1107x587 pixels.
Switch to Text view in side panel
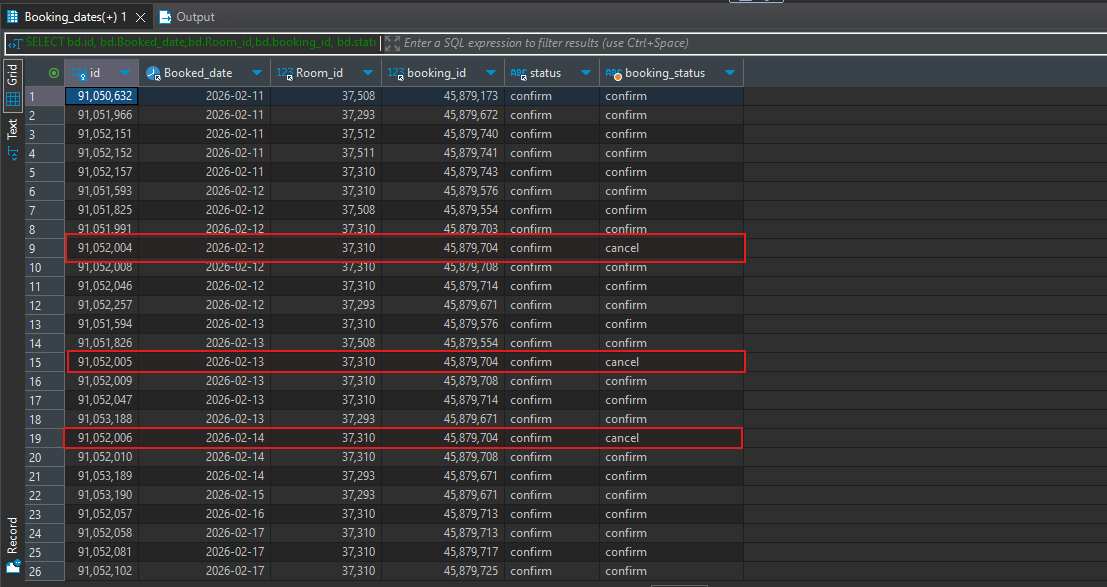pos(13,138)
